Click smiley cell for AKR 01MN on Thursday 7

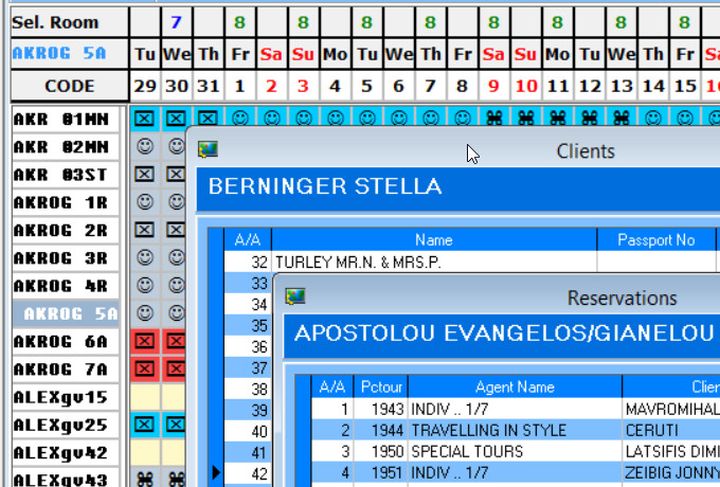click(430, 118)
